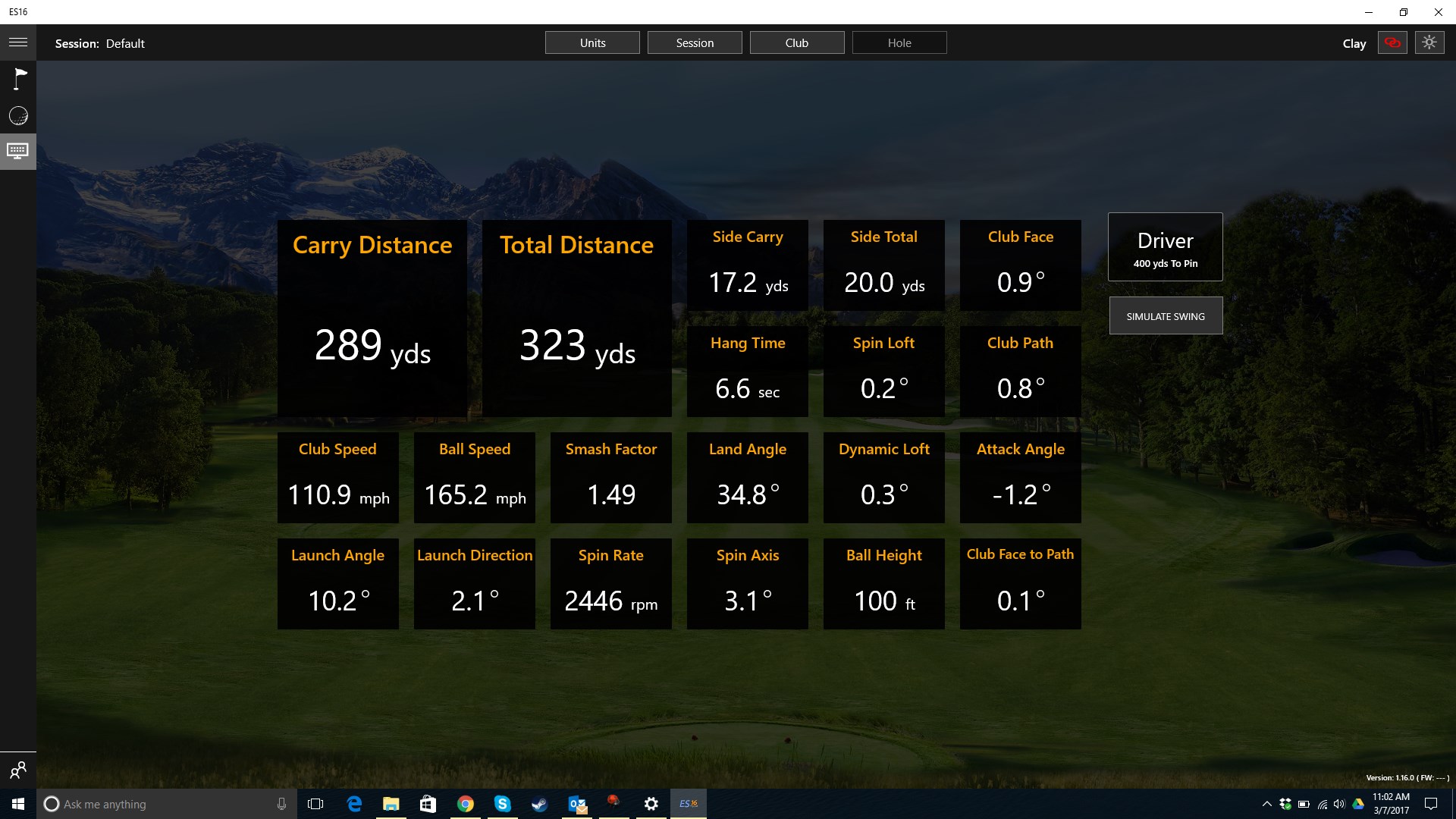The width and height of the screenshot is (1456, 819).
Task: Click the Spin Rate tile
Action: click(611, 584)
